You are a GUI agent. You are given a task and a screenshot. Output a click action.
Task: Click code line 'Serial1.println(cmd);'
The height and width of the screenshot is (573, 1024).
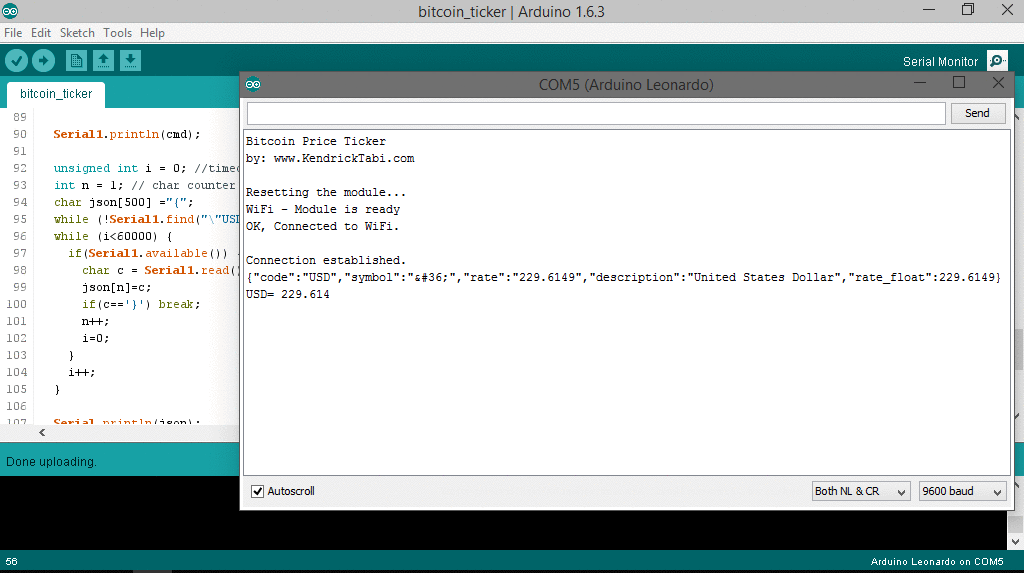coord(127,135)
